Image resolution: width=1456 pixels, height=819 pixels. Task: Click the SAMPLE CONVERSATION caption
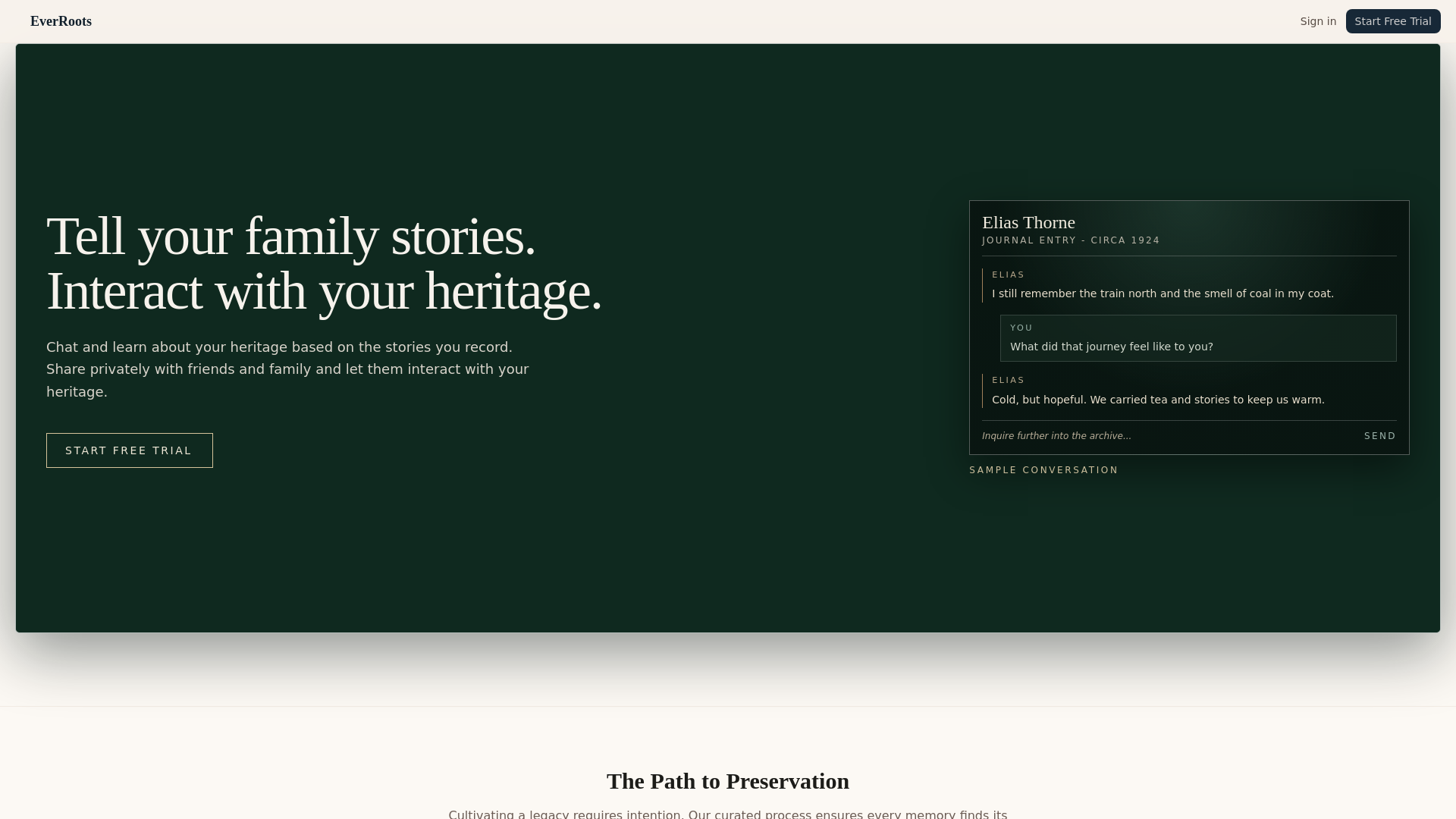click(1043, 470)
